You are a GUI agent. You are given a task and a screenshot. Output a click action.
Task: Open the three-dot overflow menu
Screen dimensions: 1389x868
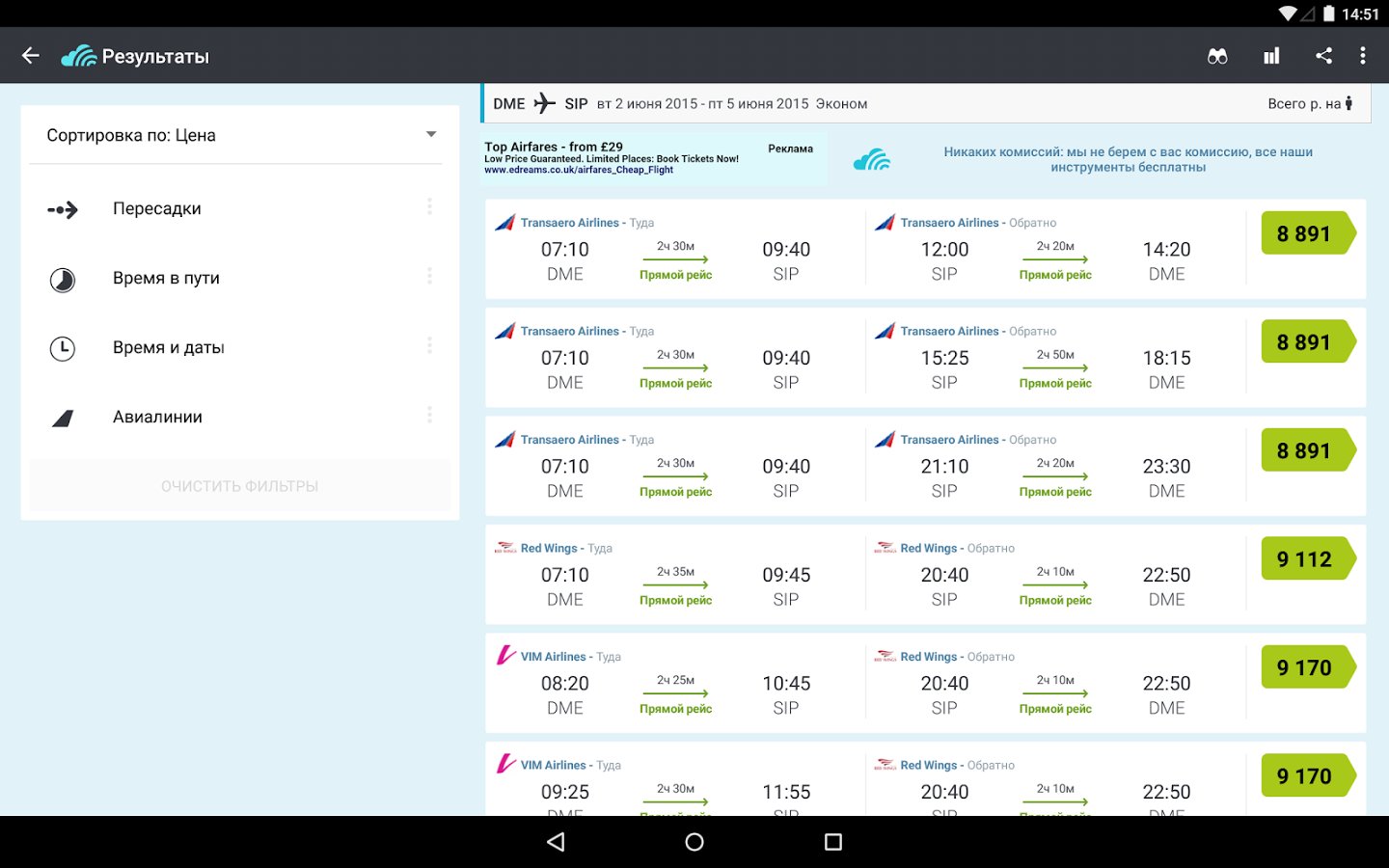click(x=1362, y=56)
